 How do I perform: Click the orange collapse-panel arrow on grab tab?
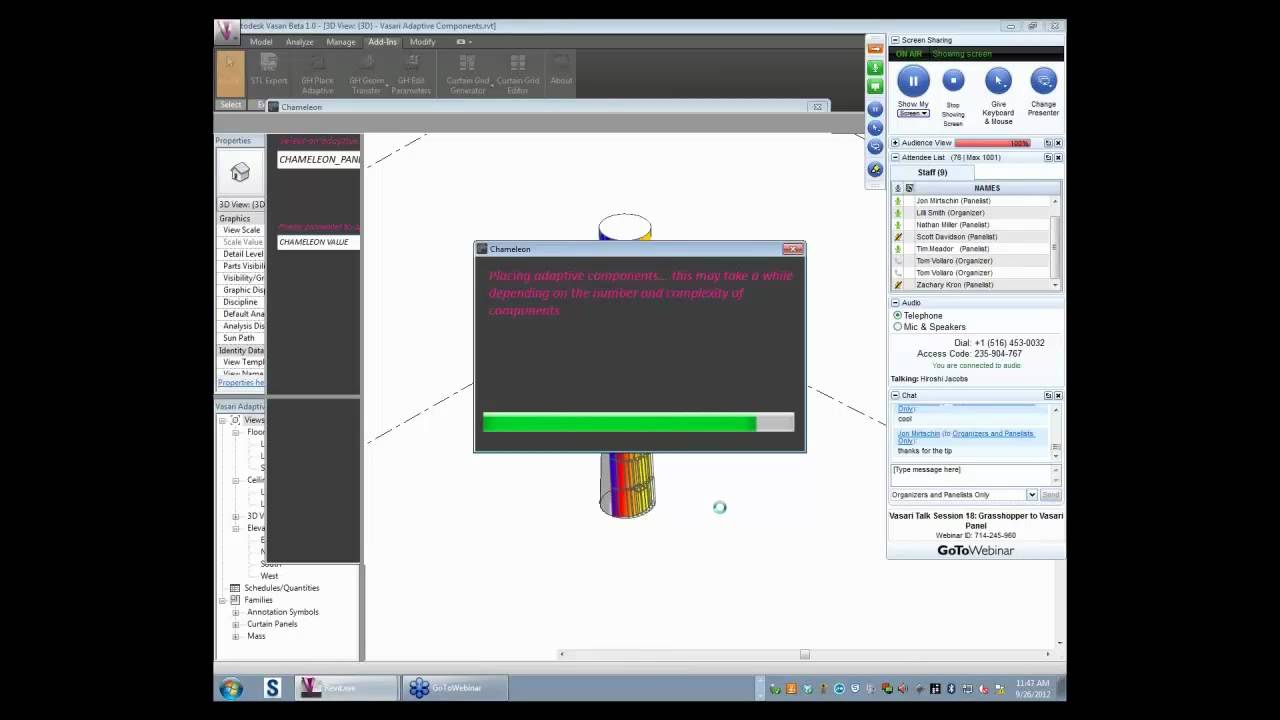coord(875,48)
